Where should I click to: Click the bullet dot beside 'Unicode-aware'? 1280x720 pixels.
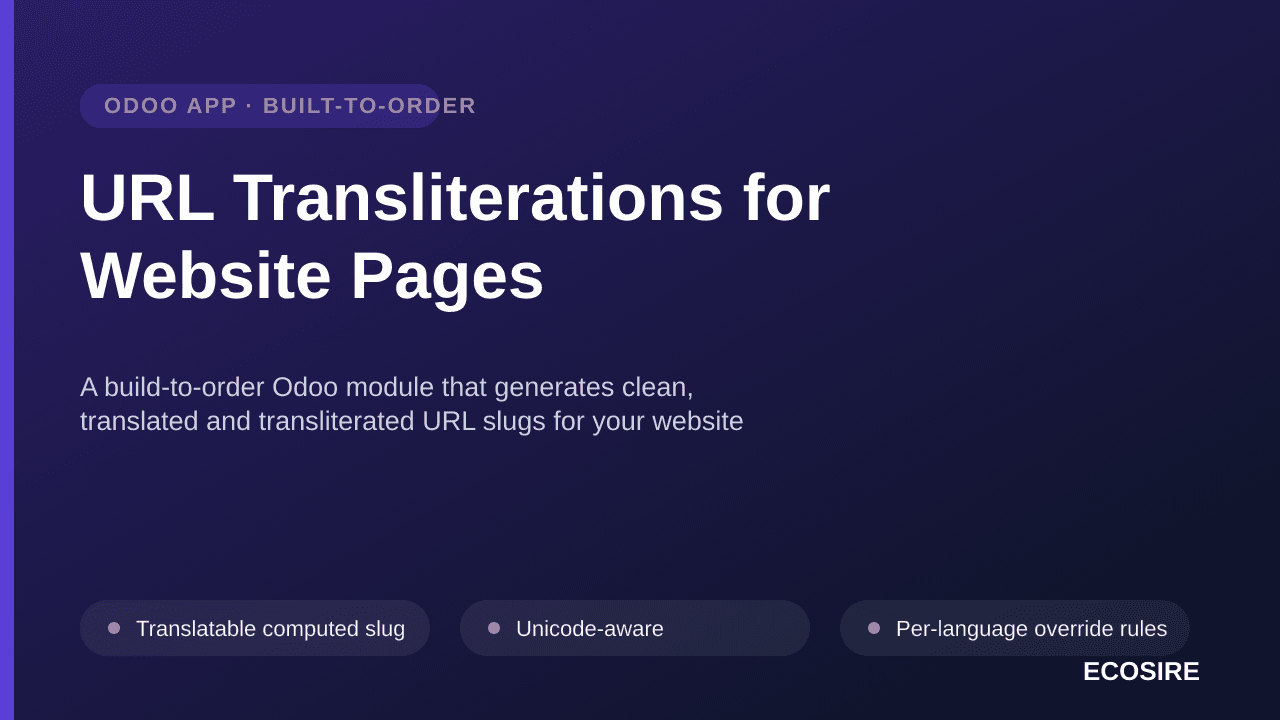(x=494, y=628)
